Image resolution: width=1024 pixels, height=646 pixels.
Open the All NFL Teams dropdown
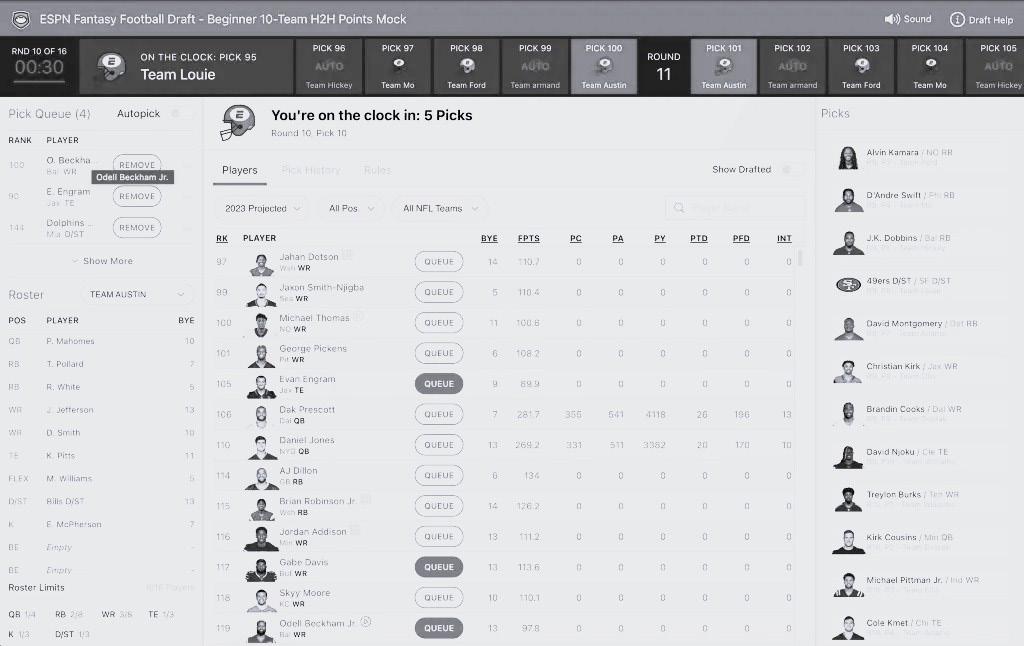(x=440, y=208)
